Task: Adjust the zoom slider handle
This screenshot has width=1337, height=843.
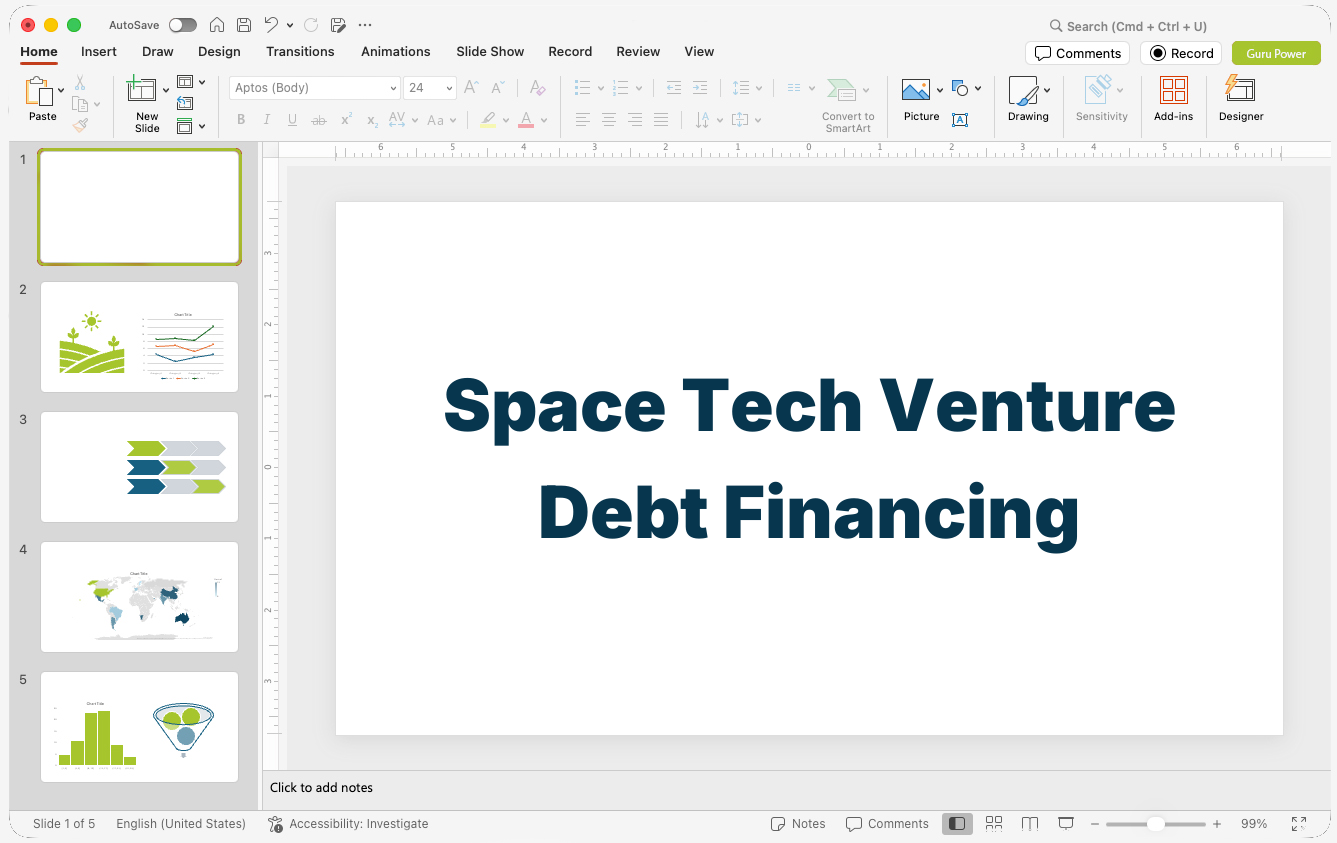Action: click(1155, 823)
